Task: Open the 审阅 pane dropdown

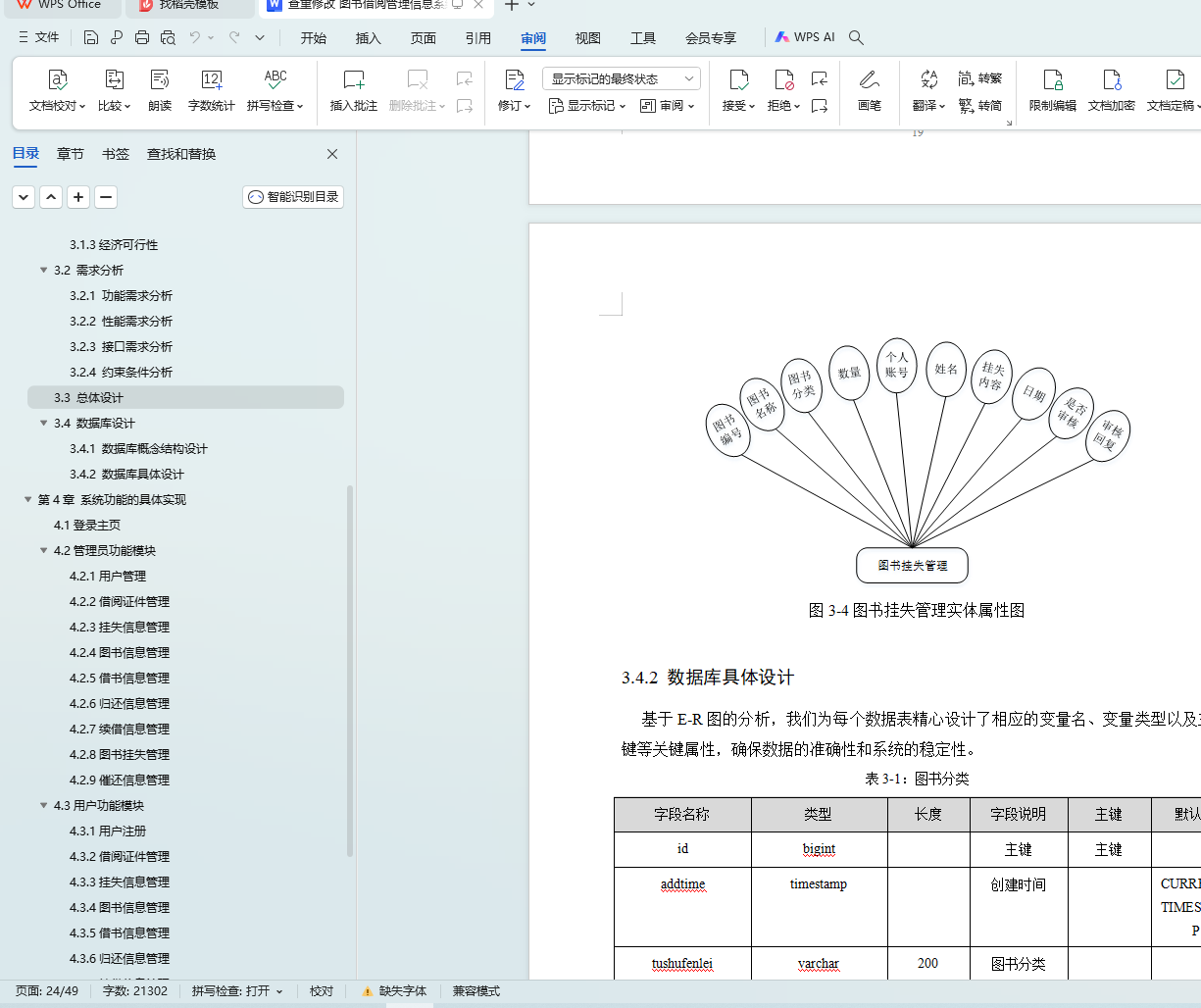Action: (x=667, y=105)
